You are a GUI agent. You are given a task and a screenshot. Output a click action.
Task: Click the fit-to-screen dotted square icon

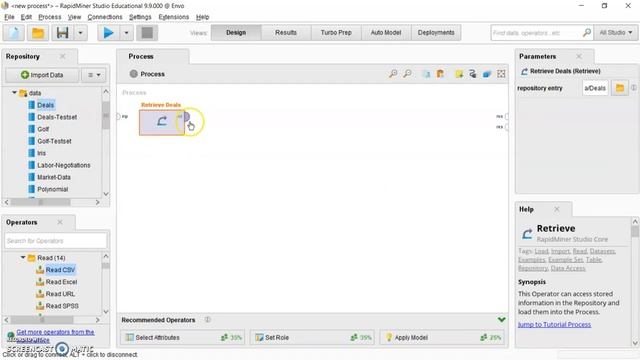(x=501, y=74)
